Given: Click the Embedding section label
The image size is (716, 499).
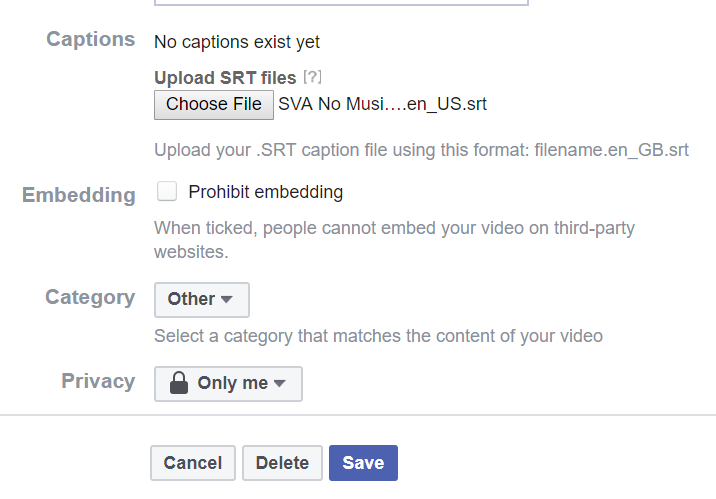Looking at the screenshot, I should tap(79, 195).
